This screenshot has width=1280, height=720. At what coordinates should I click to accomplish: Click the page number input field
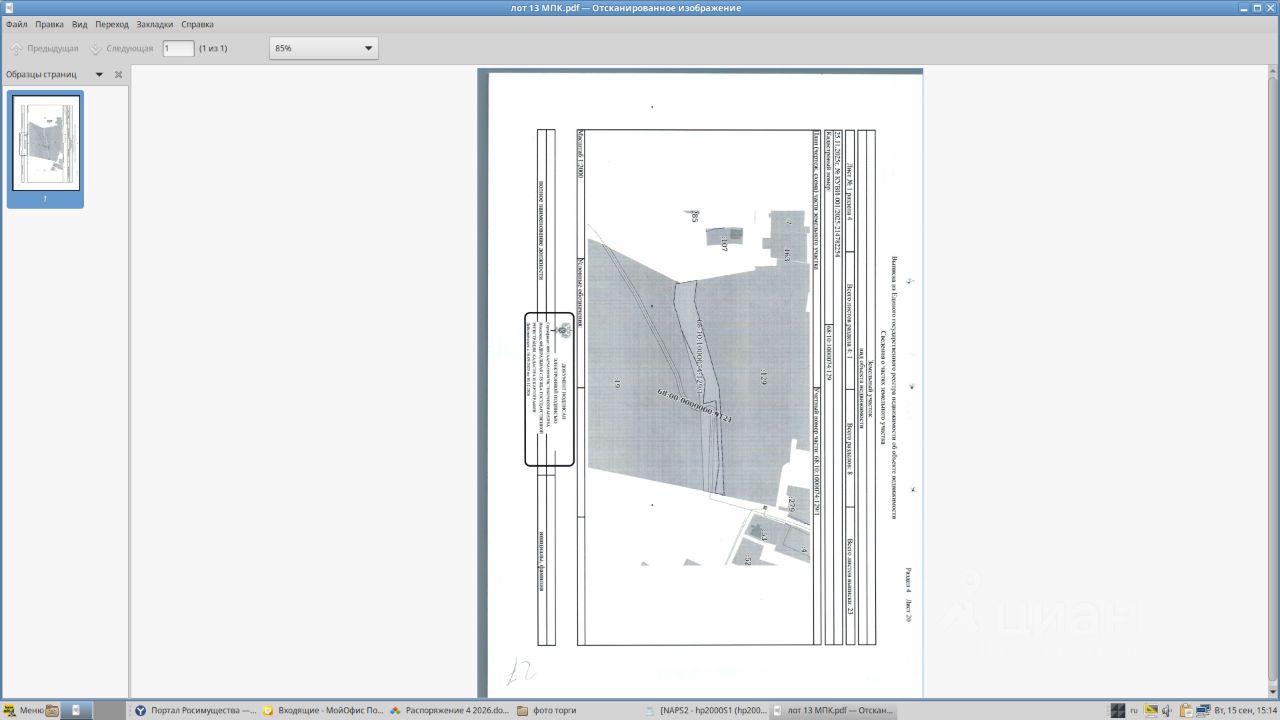coord(178,48)
